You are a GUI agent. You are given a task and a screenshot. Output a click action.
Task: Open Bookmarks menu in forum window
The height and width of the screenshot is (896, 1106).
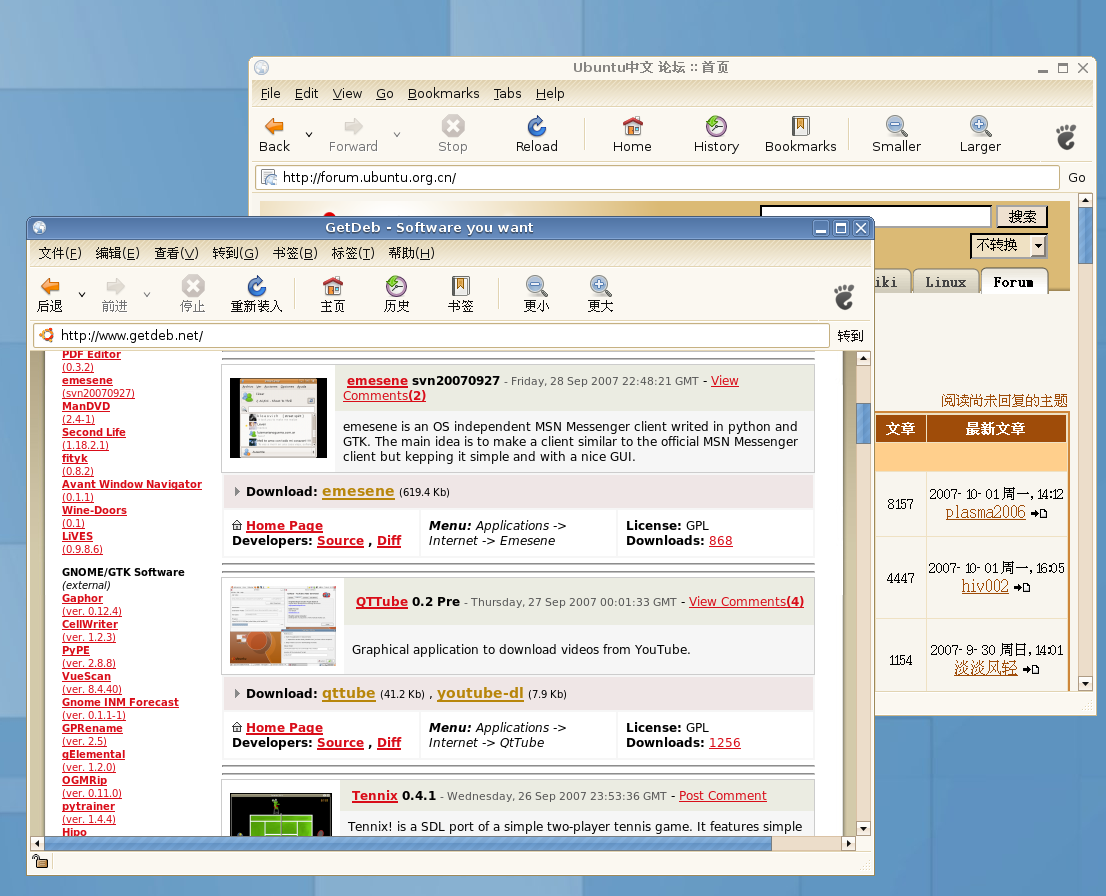point(444,93)
